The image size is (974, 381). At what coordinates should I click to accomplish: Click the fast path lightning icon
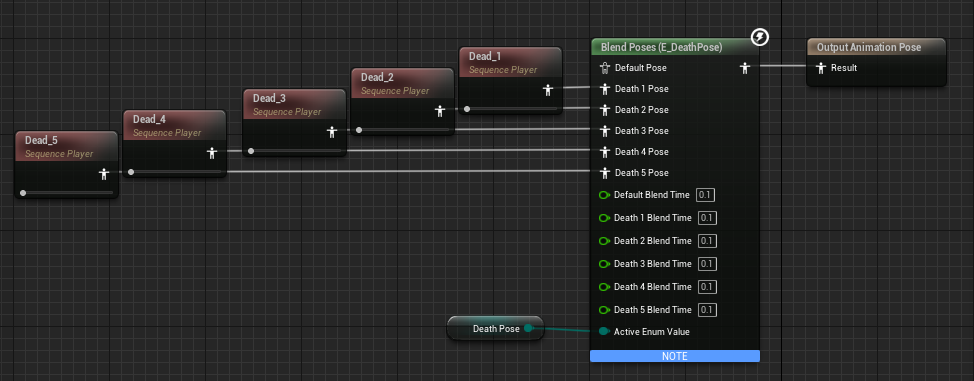click(x=760, y=37)
